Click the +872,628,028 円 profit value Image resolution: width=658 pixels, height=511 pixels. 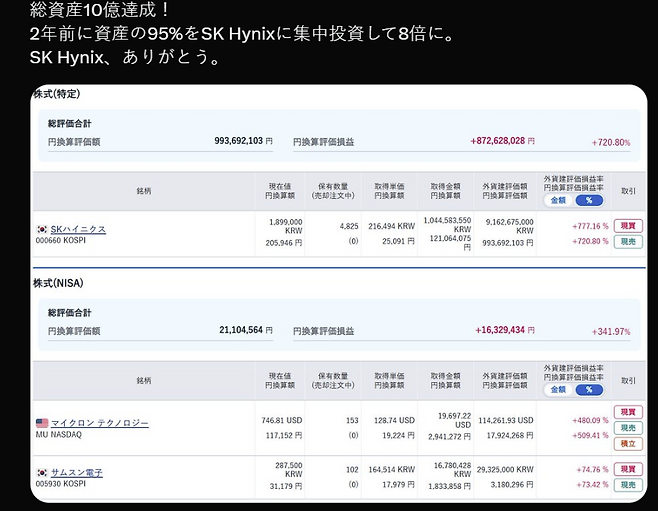point(502,141)
